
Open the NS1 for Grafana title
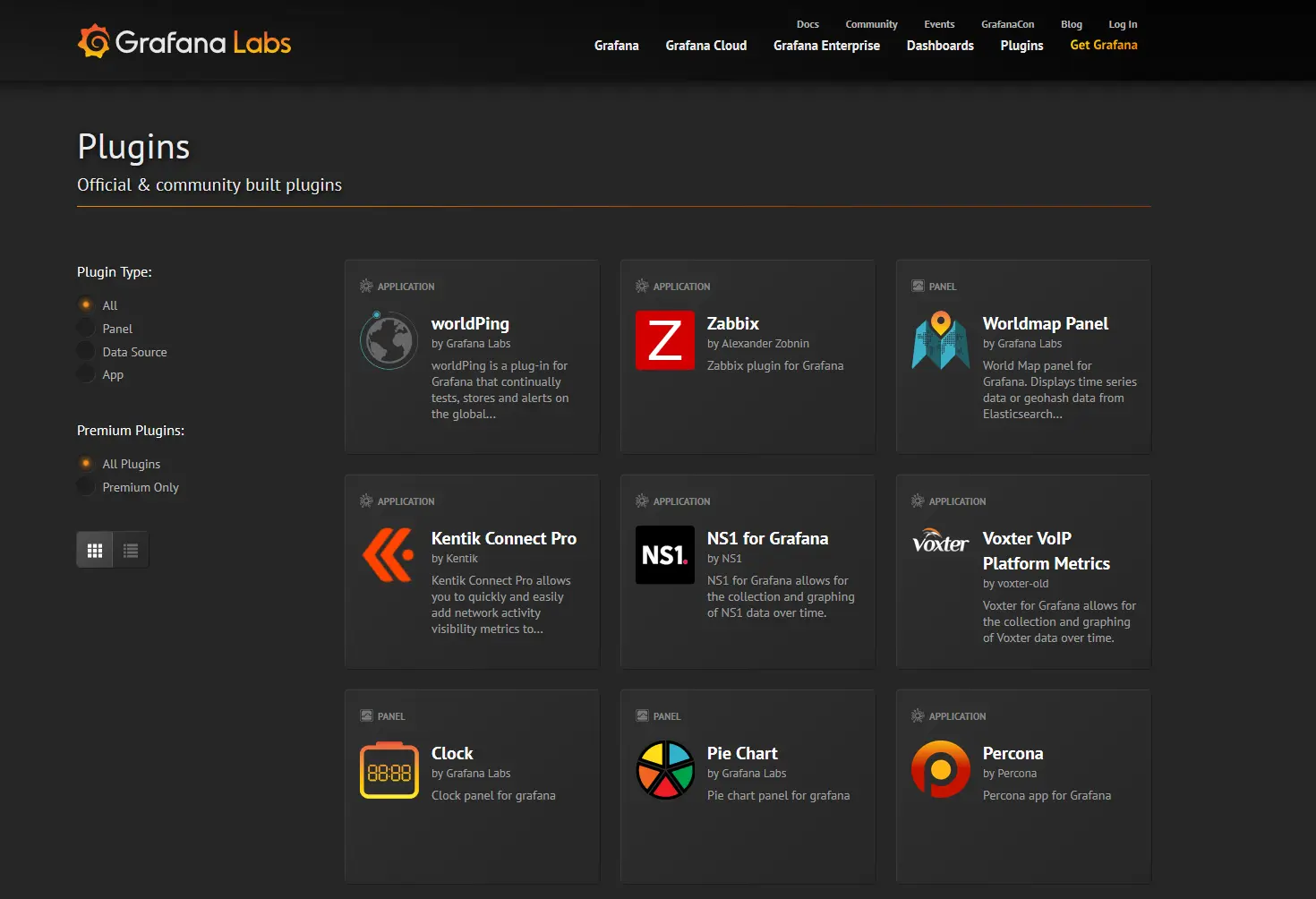coord(767,538)
